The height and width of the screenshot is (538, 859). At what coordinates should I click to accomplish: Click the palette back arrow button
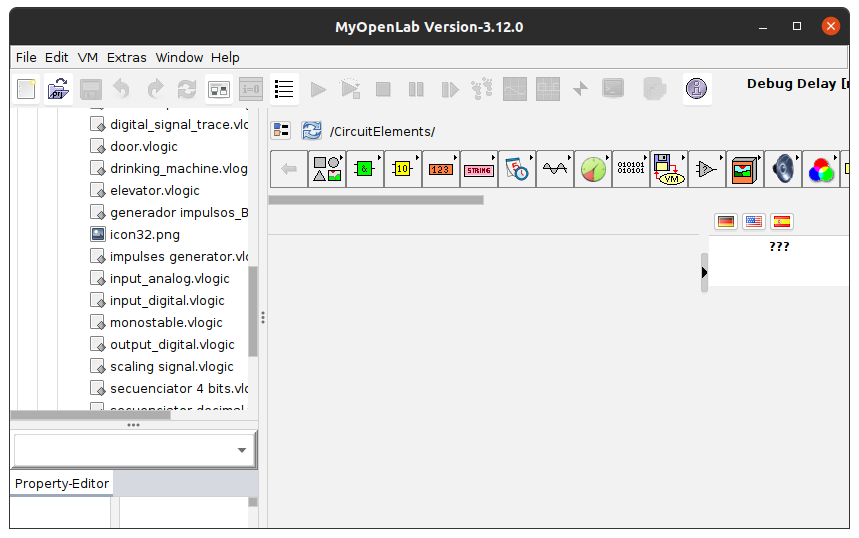[x=289, y=169]
